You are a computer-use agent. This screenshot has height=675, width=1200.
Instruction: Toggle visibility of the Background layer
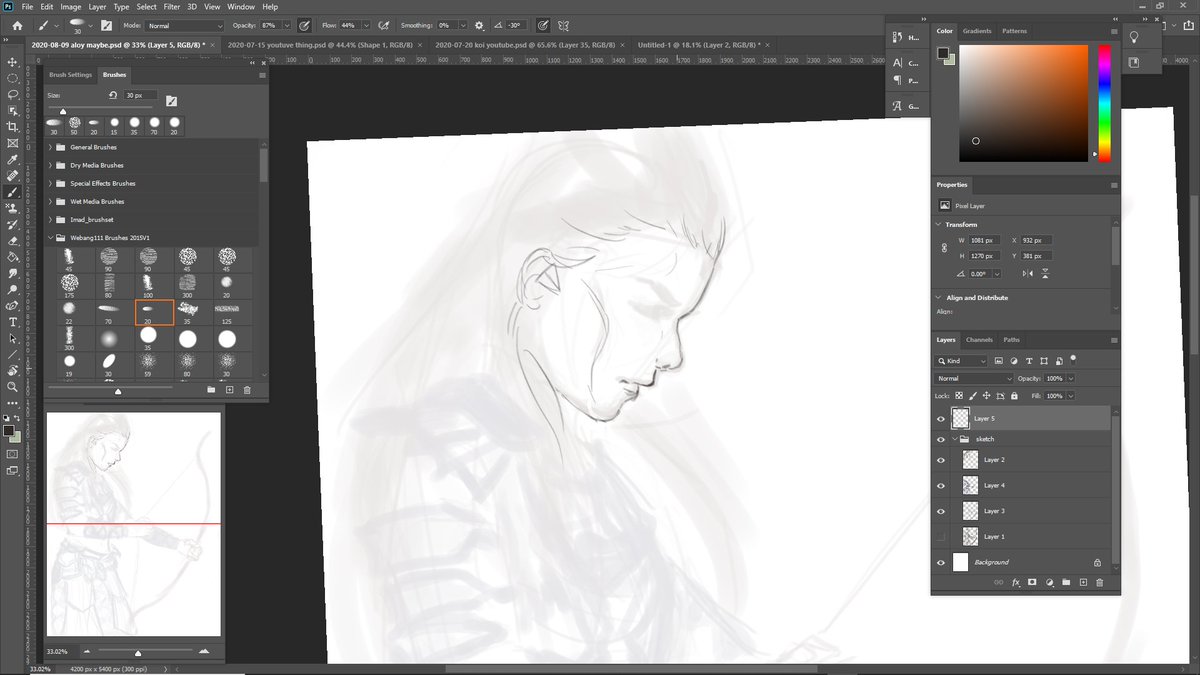click(940, 562)
